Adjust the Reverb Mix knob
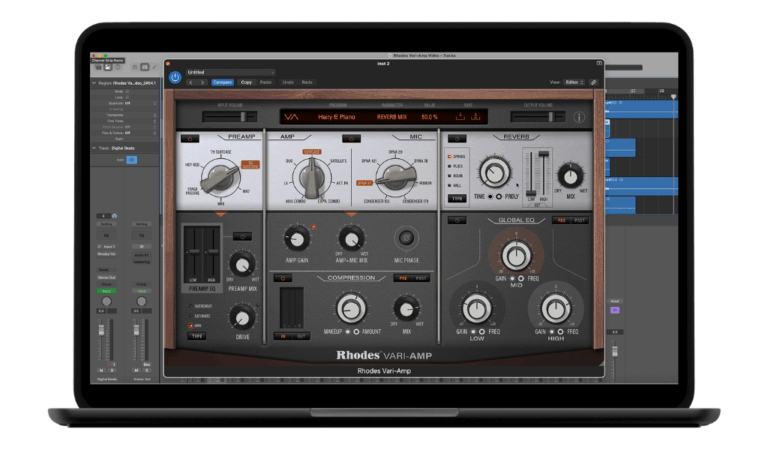768x450 pixels. [x=571, y=175]
